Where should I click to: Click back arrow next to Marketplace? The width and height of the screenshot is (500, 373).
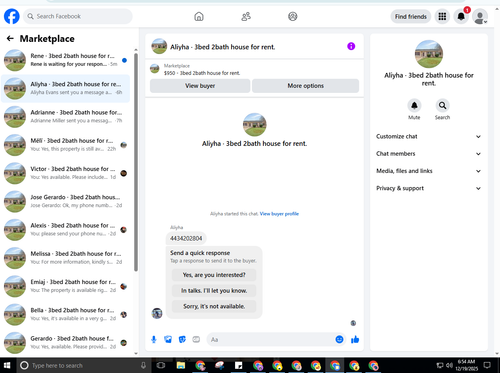point(10,39)
